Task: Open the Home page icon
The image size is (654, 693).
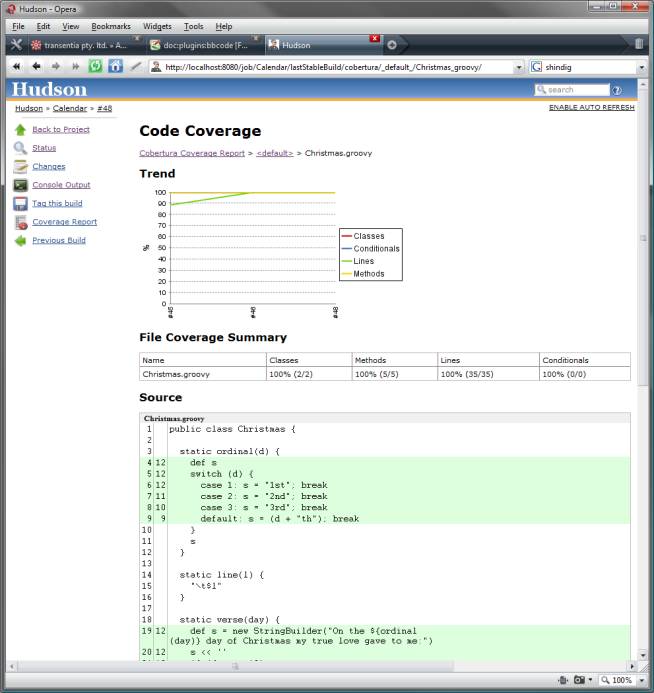Action: (115, 66)
